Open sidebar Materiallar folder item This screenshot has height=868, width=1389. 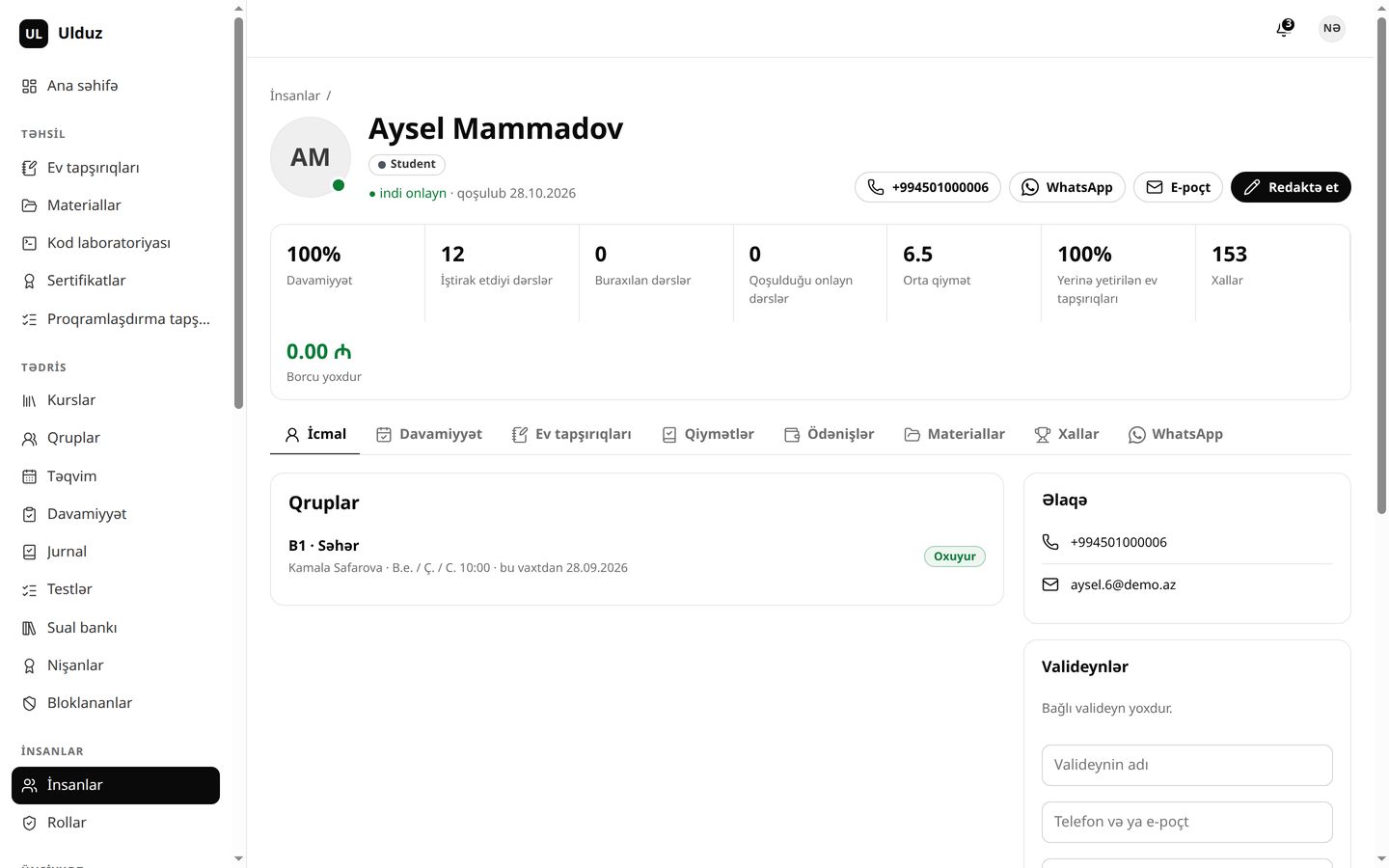[x=116, y=205]
